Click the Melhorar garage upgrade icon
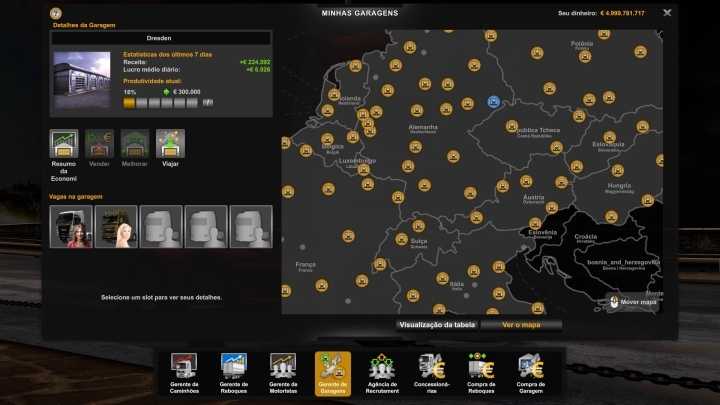The image size is (720, 405). (135, 144)
